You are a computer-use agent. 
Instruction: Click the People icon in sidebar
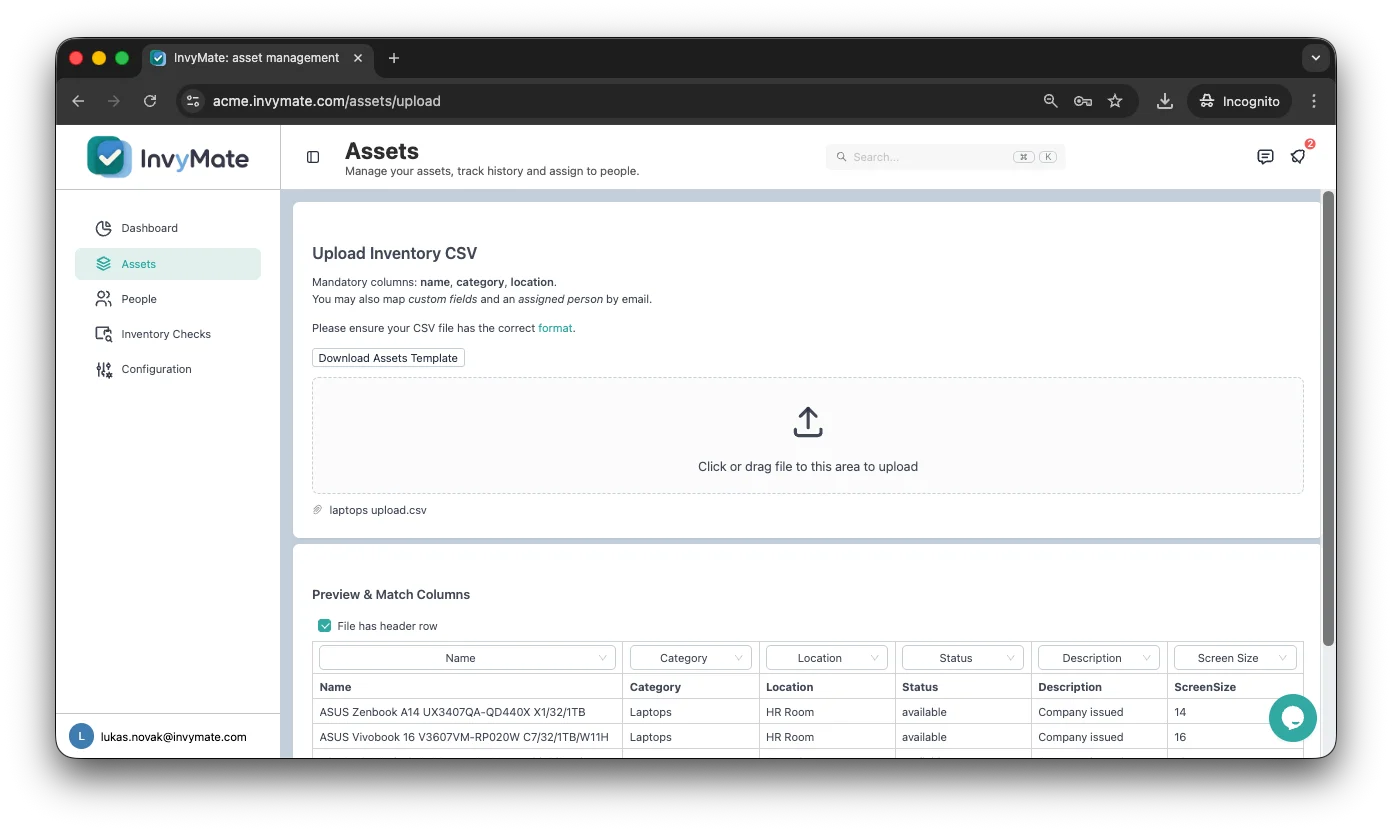pos(104,299)
